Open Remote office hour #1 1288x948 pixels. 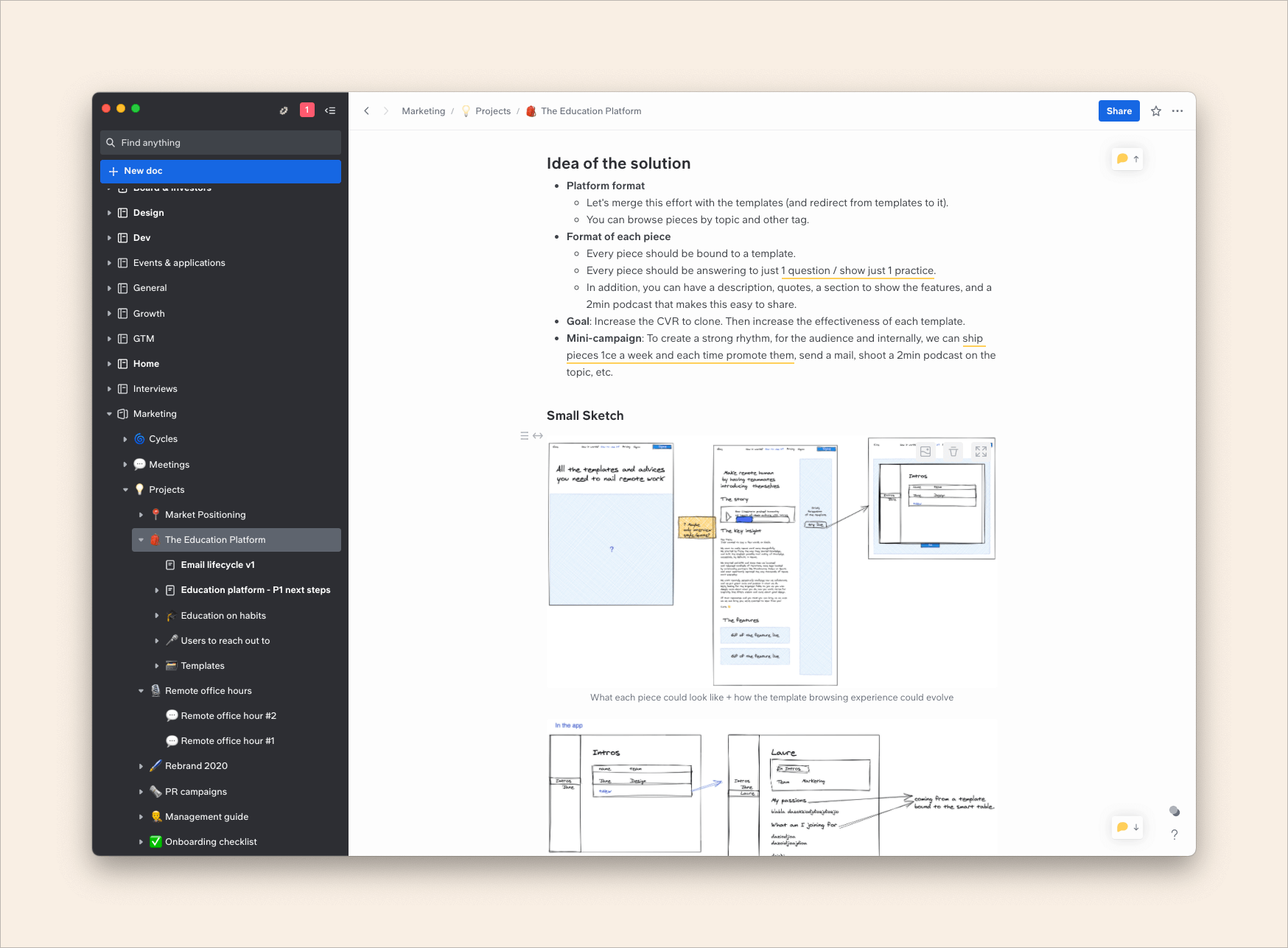pos(228,741)
